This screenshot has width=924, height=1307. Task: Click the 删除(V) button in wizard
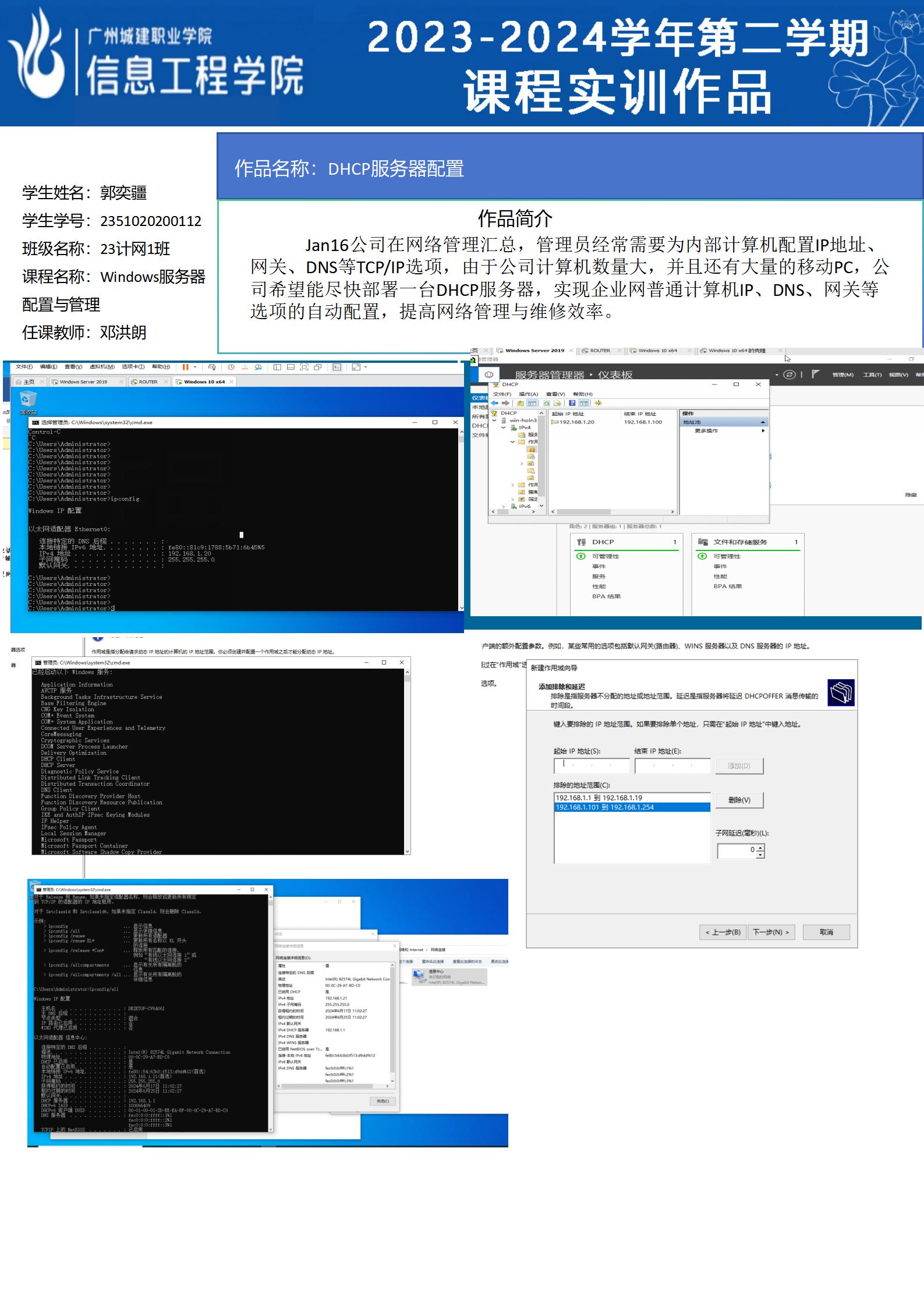click(739, 800)
